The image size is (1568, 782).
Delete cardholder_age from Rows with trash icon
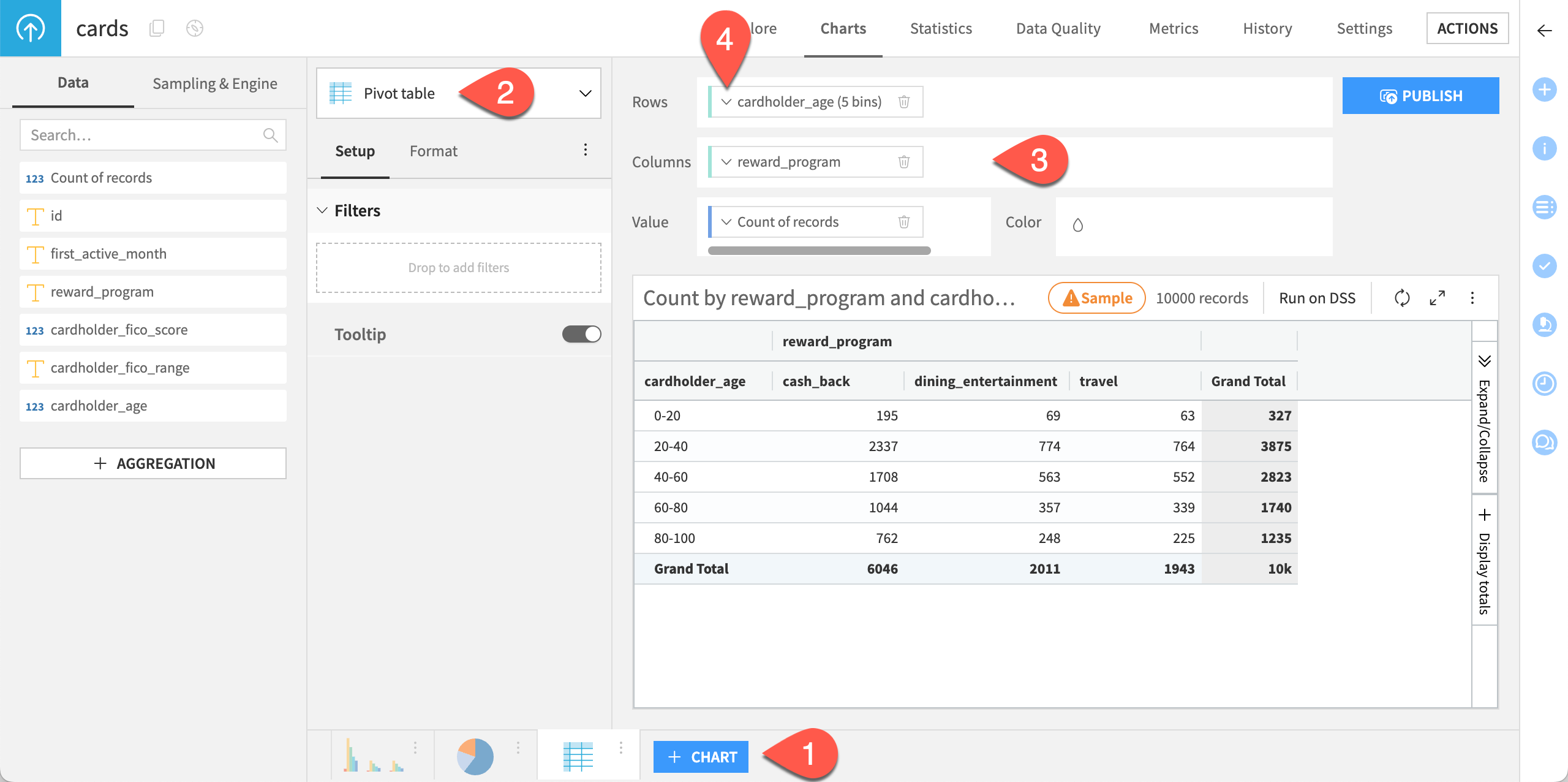pos(904,102)
